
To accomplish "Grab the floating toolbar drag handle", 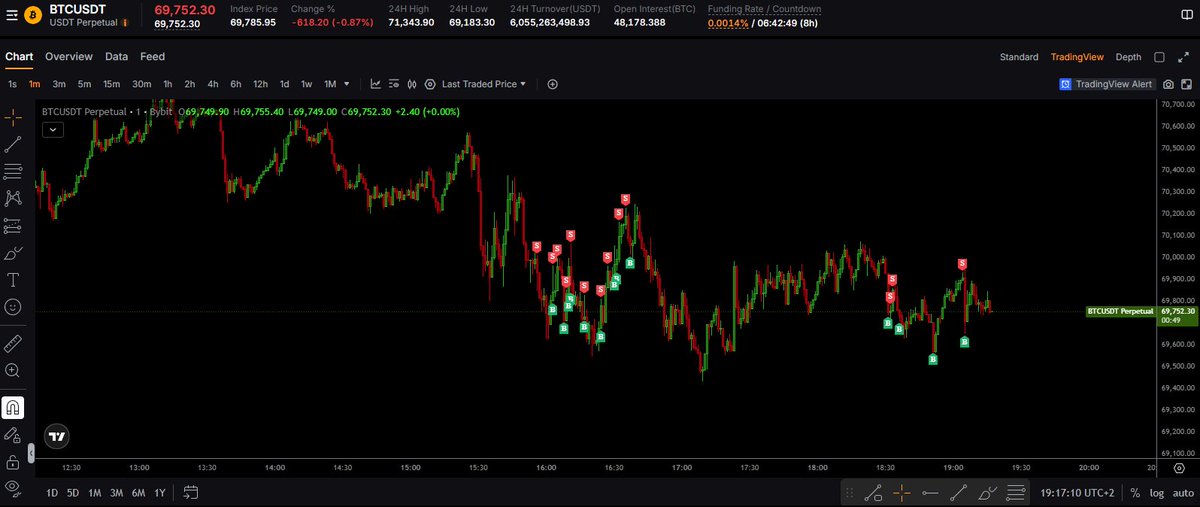I will click(x=849, y=493).
